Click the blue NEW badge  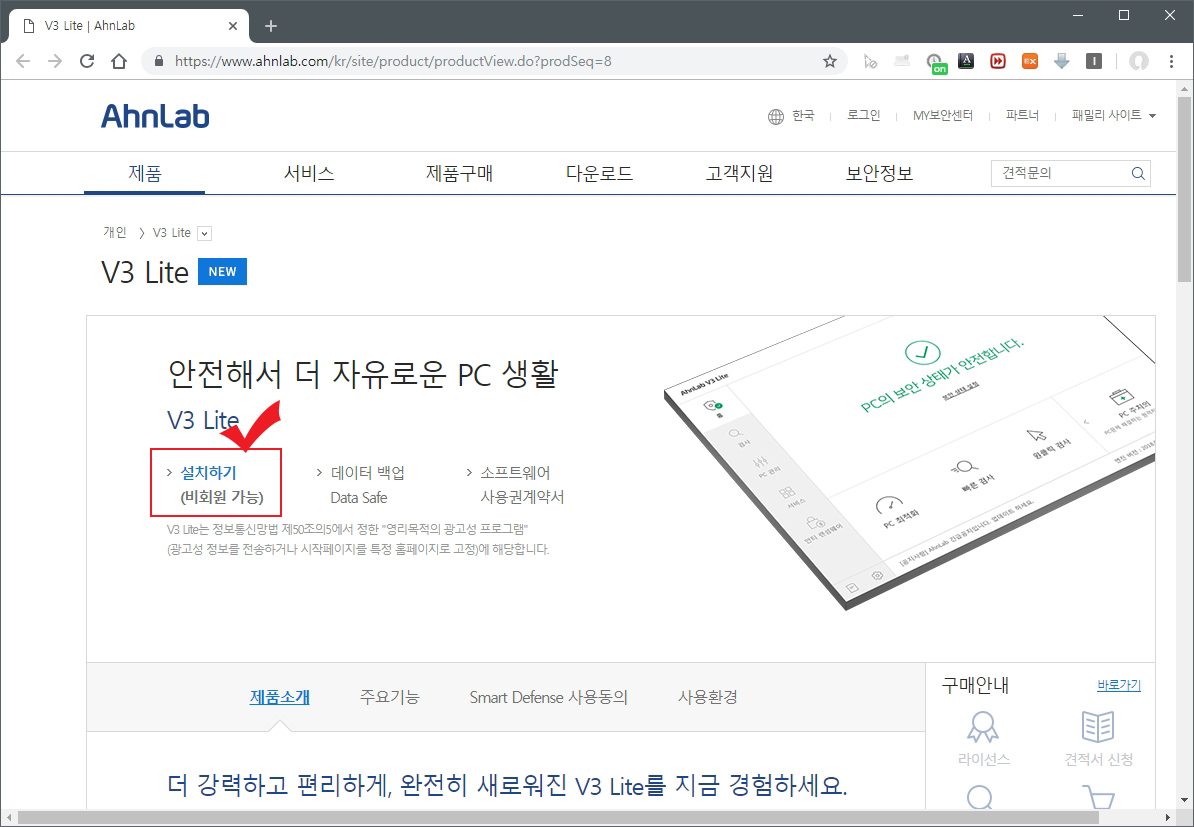[222, 272]
